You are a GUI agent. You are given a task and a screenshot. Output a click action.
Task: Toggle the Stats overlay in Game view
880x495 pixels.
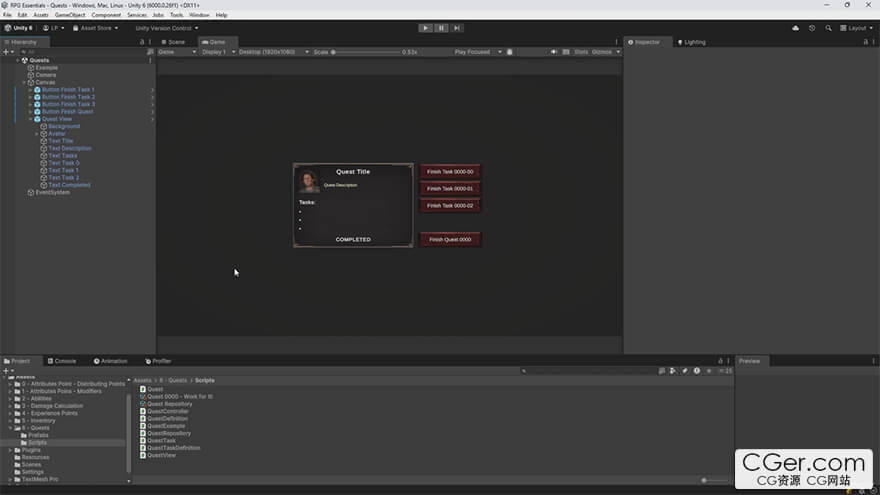[581, 52]
